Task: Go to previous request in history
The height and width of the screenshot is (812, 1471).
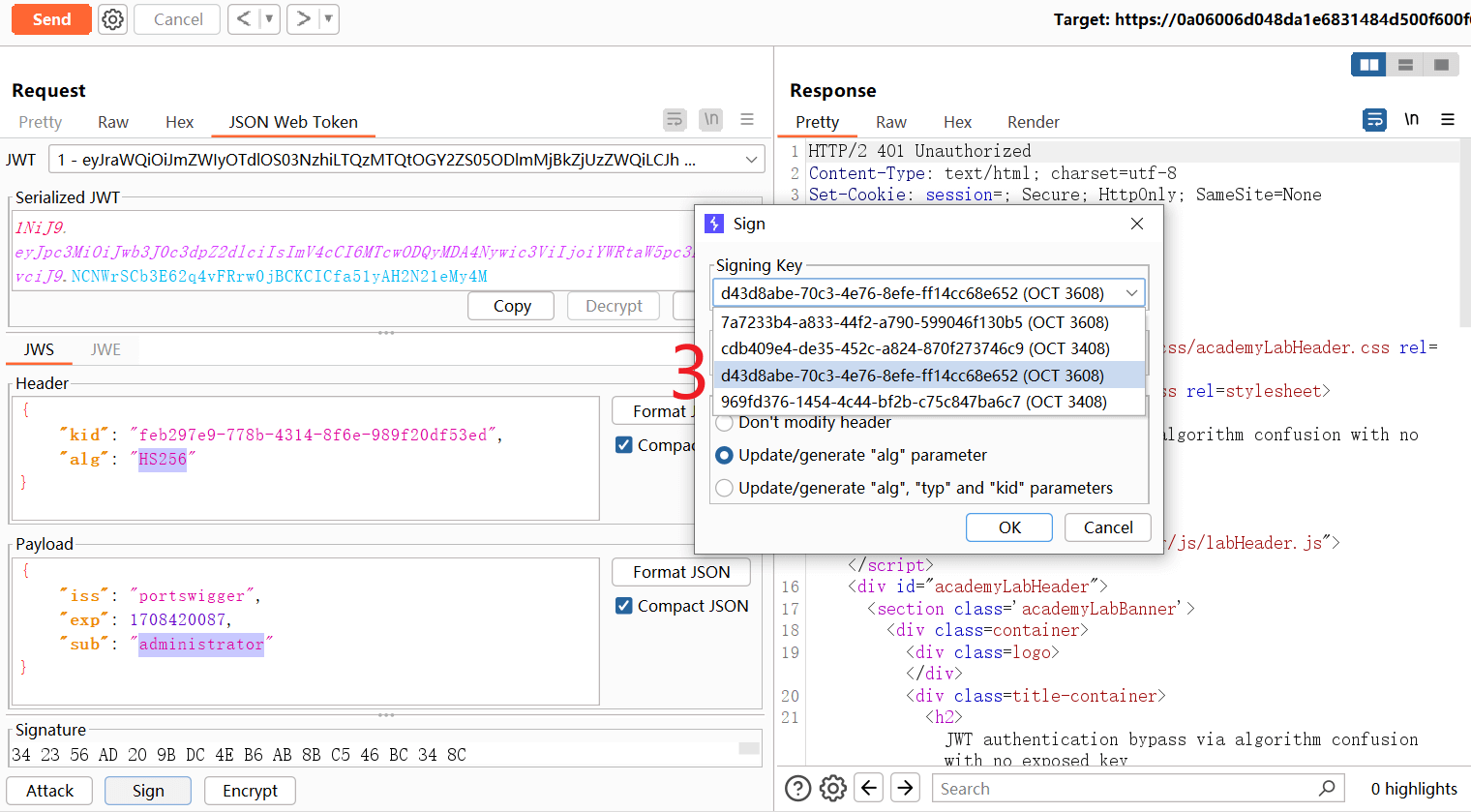Action: tap(244, 19)
